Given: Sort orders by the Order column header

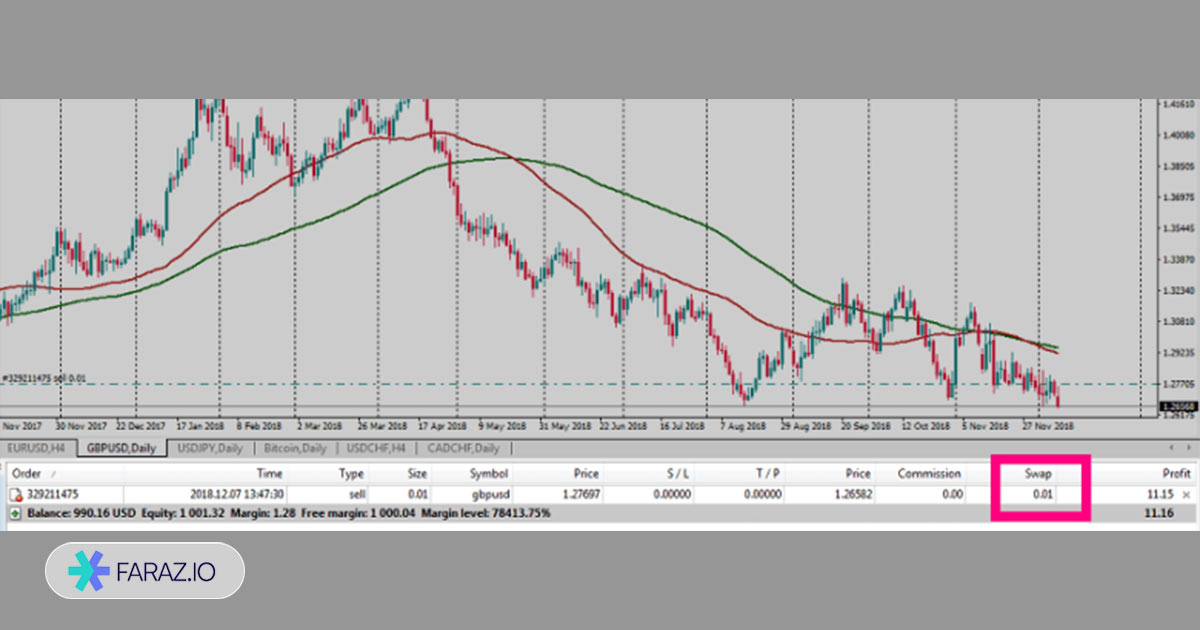Looking at the screenshot, I should [x=27, y=473].
